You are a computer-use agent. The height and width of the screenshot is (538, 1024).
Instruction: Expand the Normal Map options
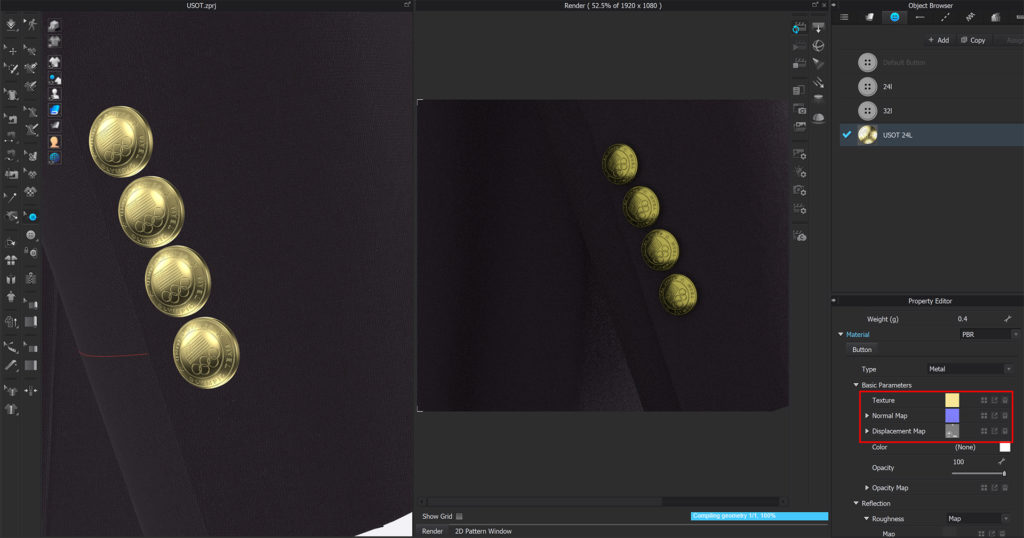[867, 416]
